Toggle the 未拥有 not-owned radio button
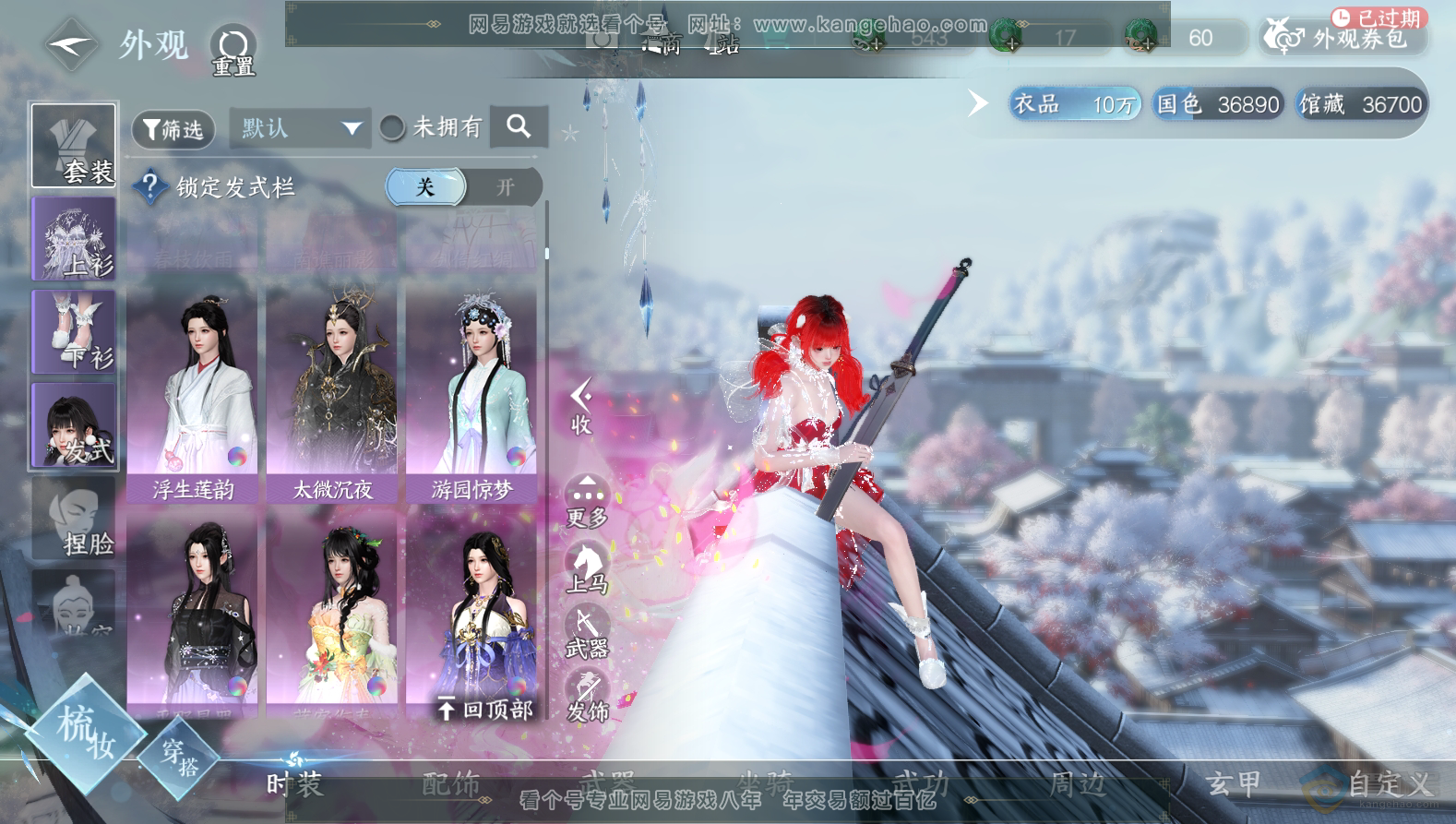Image resolution: width=1456 pixels, height=824 pixels. coord(392,127)
